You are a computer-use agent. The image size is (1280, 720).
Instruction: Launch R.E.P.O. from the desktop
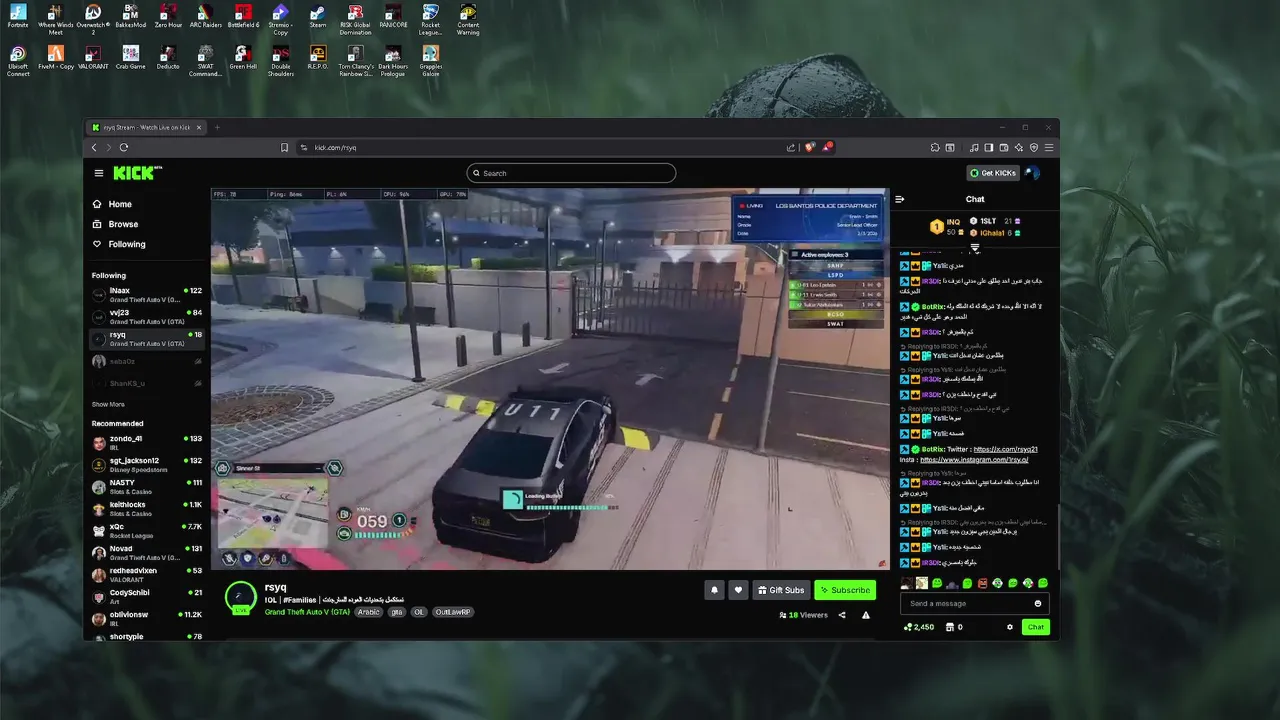coord(317,57)
